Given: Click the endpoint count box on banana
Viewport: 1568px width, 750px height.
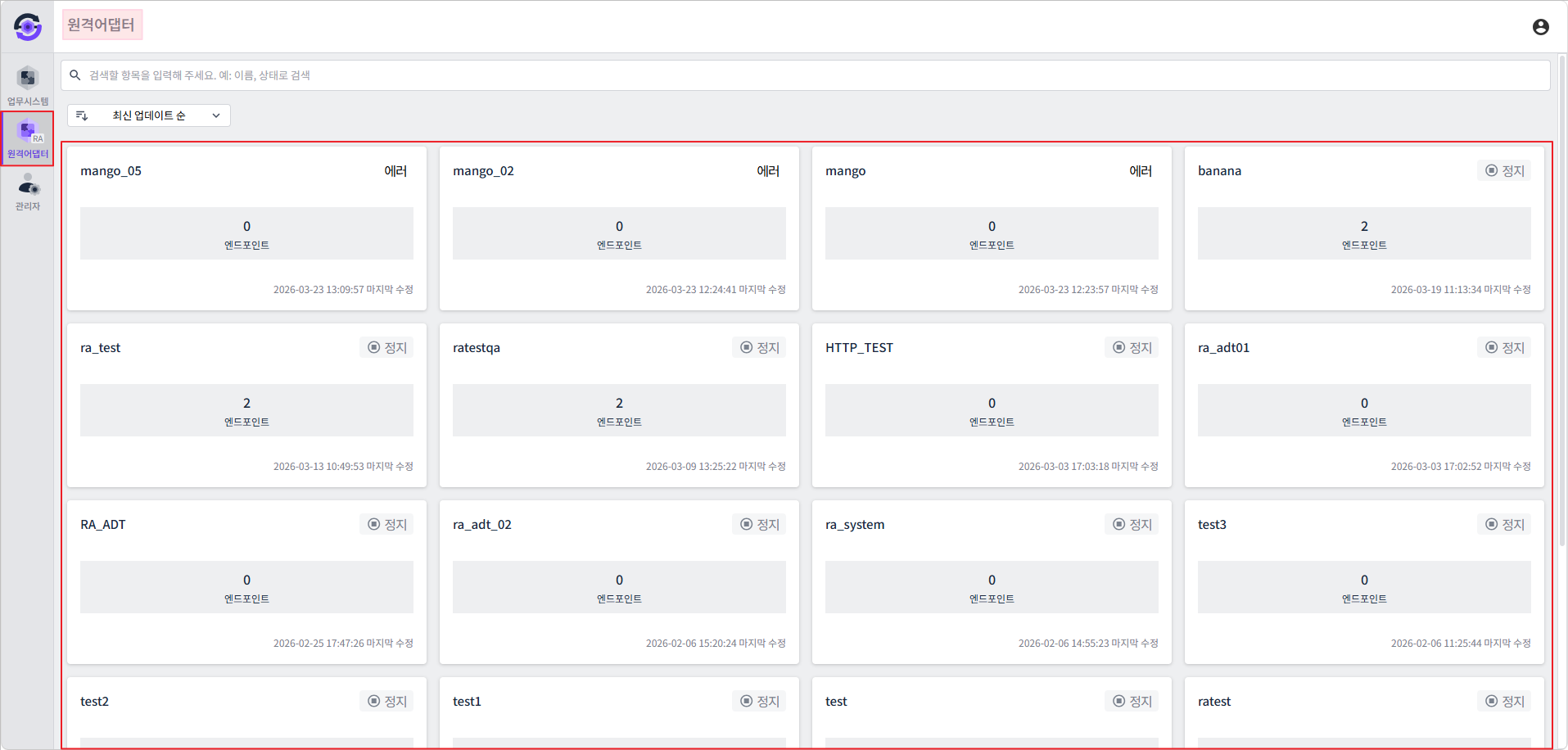Looking at the screenshot, I should point(1364,233).
